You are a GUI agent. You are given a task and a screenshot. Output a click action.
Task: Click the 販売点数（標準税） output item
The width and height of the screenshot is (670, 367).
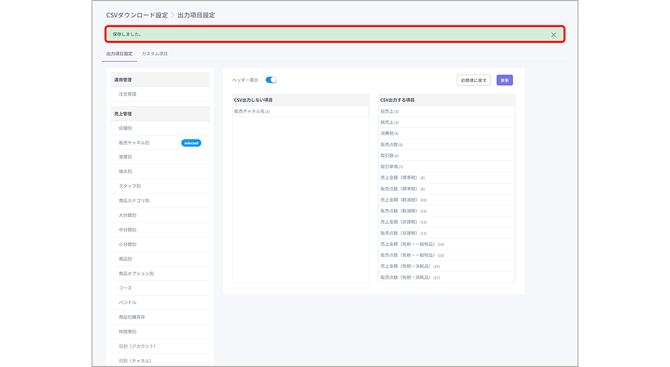click(447, 189)
